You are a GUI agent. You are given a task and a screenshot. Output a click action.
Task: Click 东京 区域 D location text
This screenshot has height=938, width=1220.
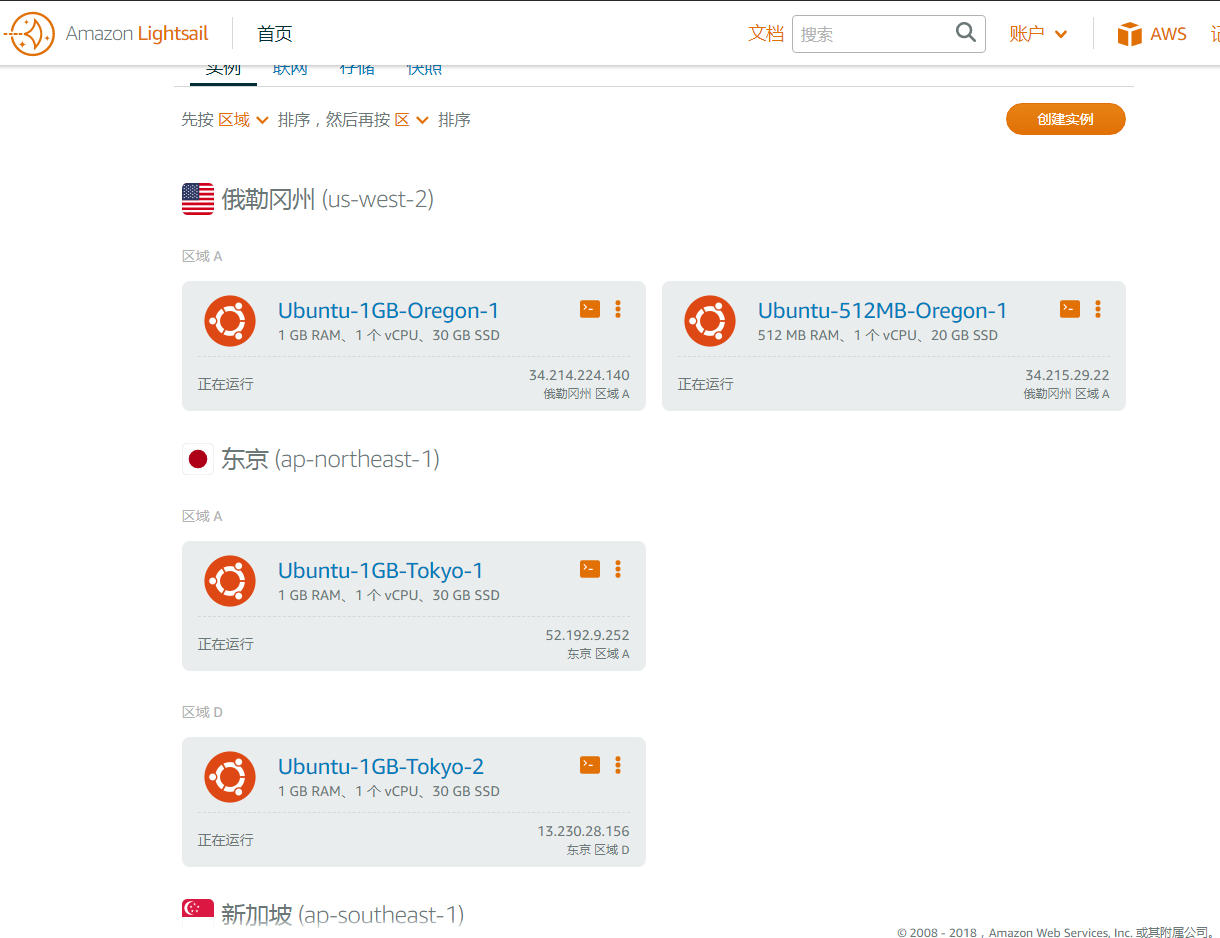pyautogui.click(x=598, y=850)
